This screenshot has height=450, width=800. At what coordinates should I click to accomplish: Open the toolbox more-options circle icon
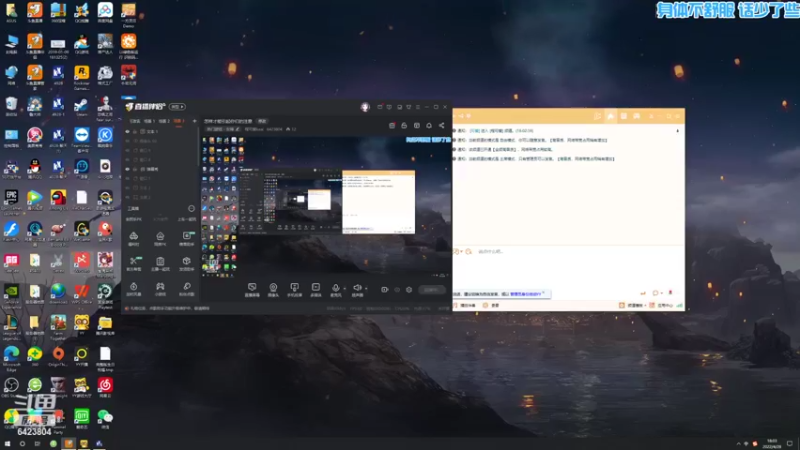(191, 208)
